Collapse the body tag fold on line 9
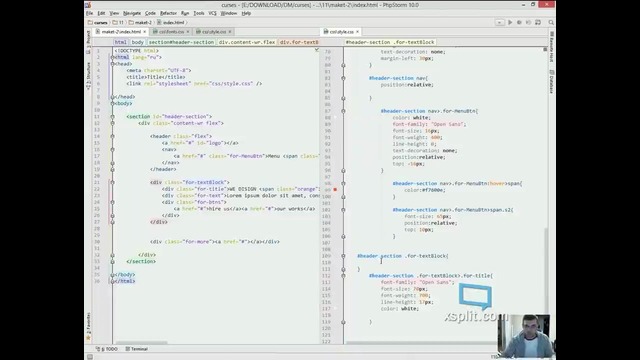The image size is (640, 360). 113,104
